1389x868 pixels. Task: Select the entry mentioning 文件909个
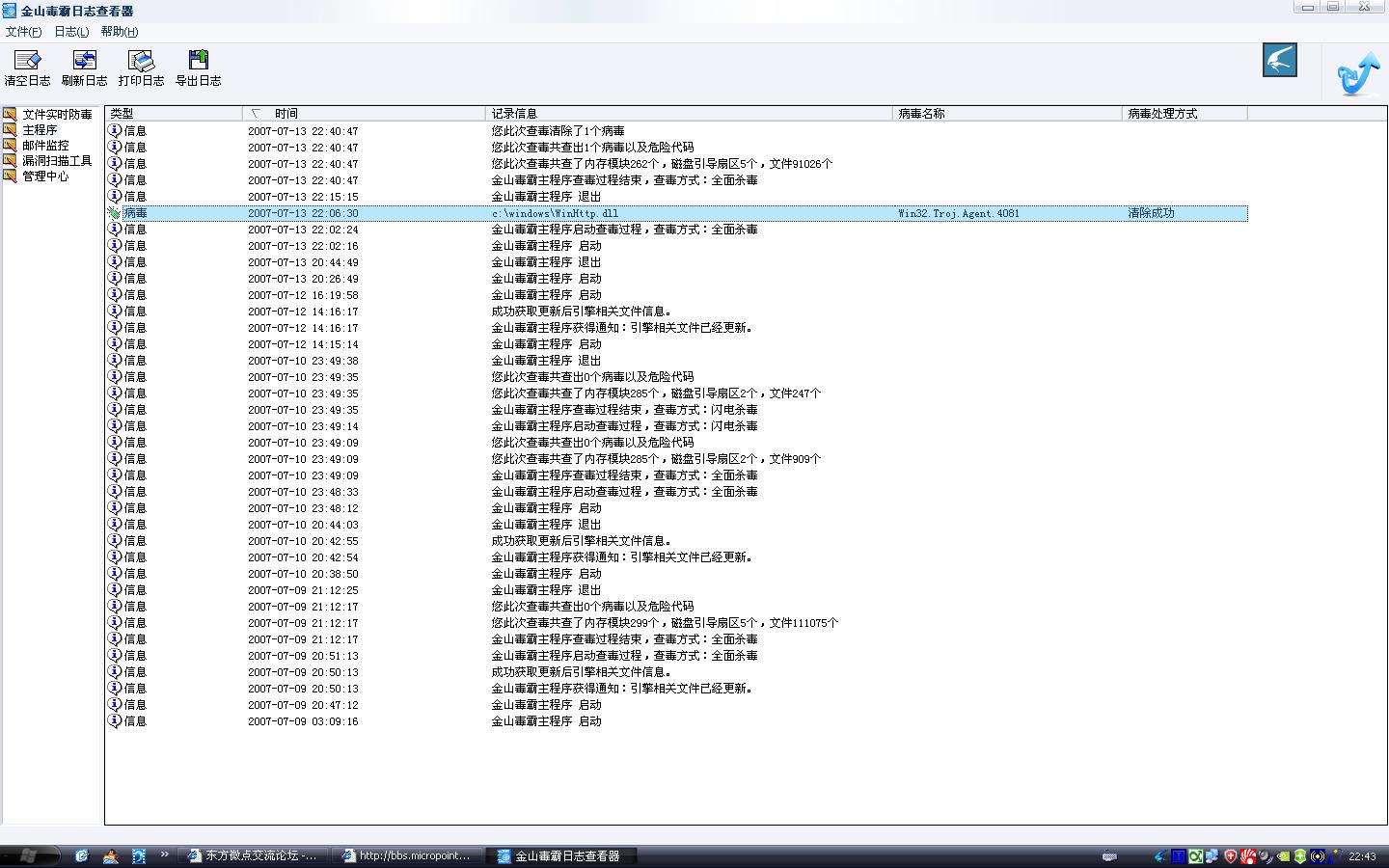point(656,459)
